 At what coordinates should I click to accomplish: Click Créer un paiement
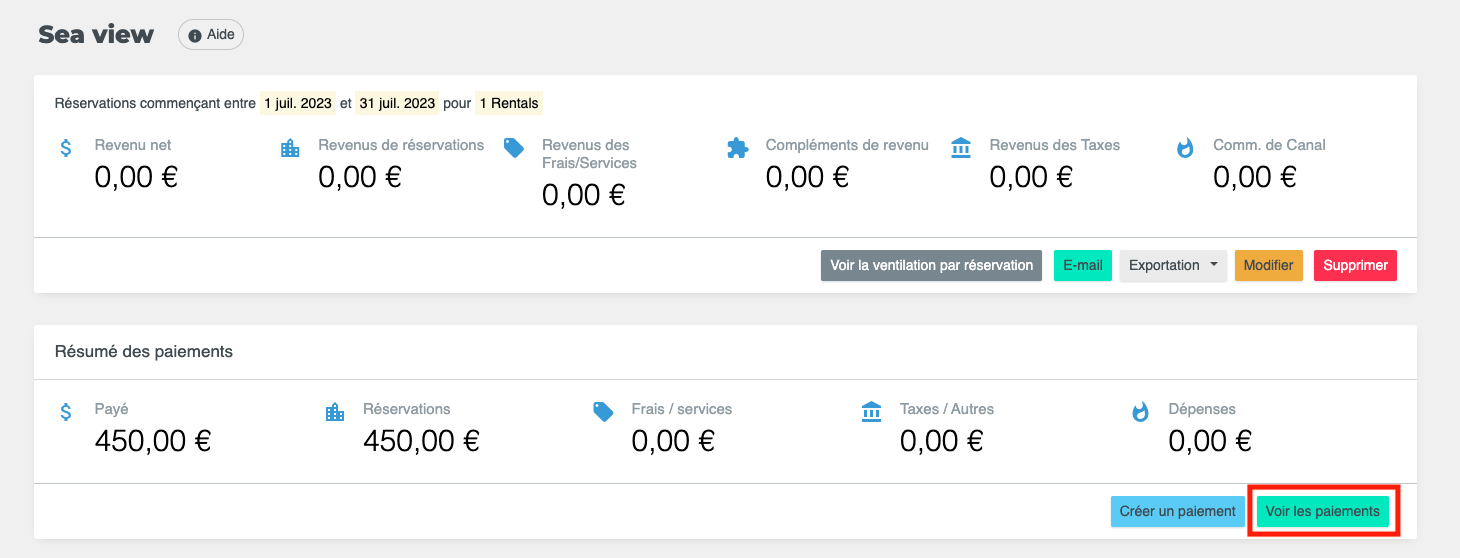1177,511
